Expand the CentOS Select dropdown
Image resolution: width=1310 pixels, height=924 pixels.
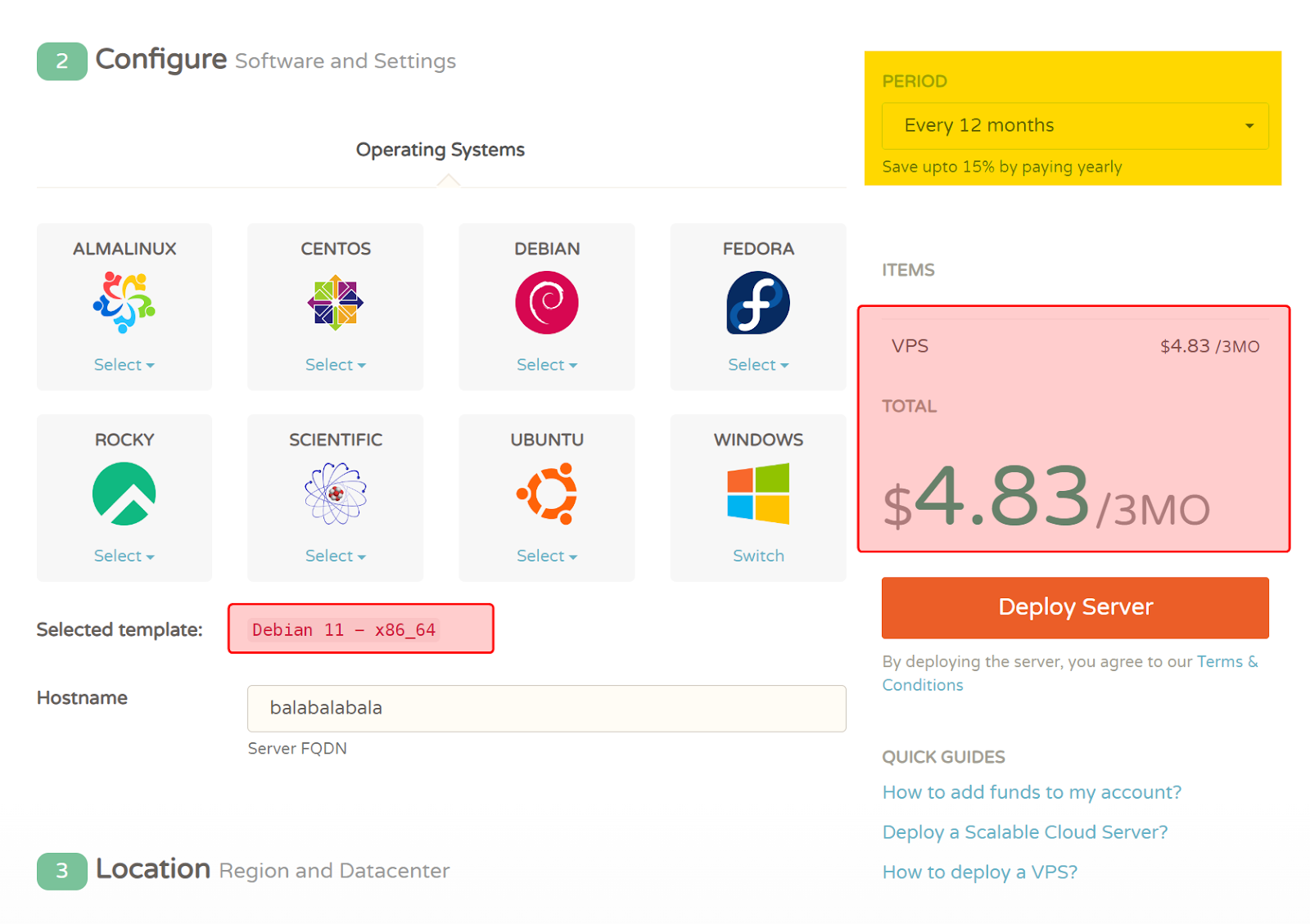click(335, 365)
